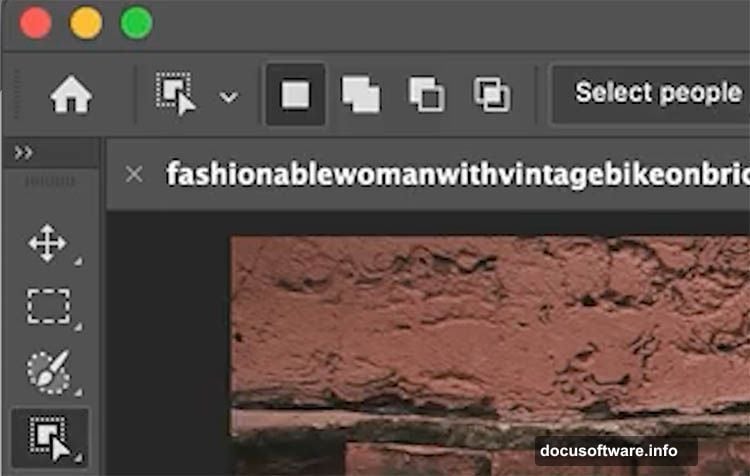Image resolution: width=750 pixels, height=476 pixels.
Task: Switch to Intersect with selection mode
Action: (x=491, y=95)
